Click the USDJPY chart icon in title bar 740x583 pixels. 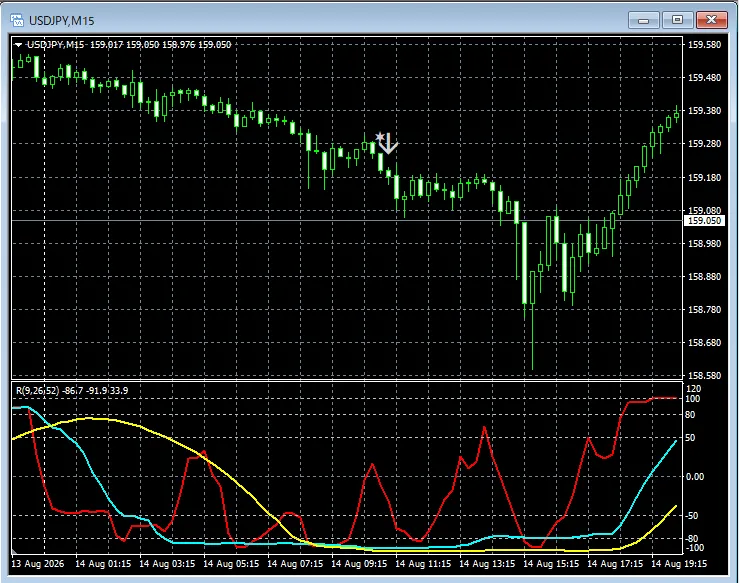pos(17,20)
